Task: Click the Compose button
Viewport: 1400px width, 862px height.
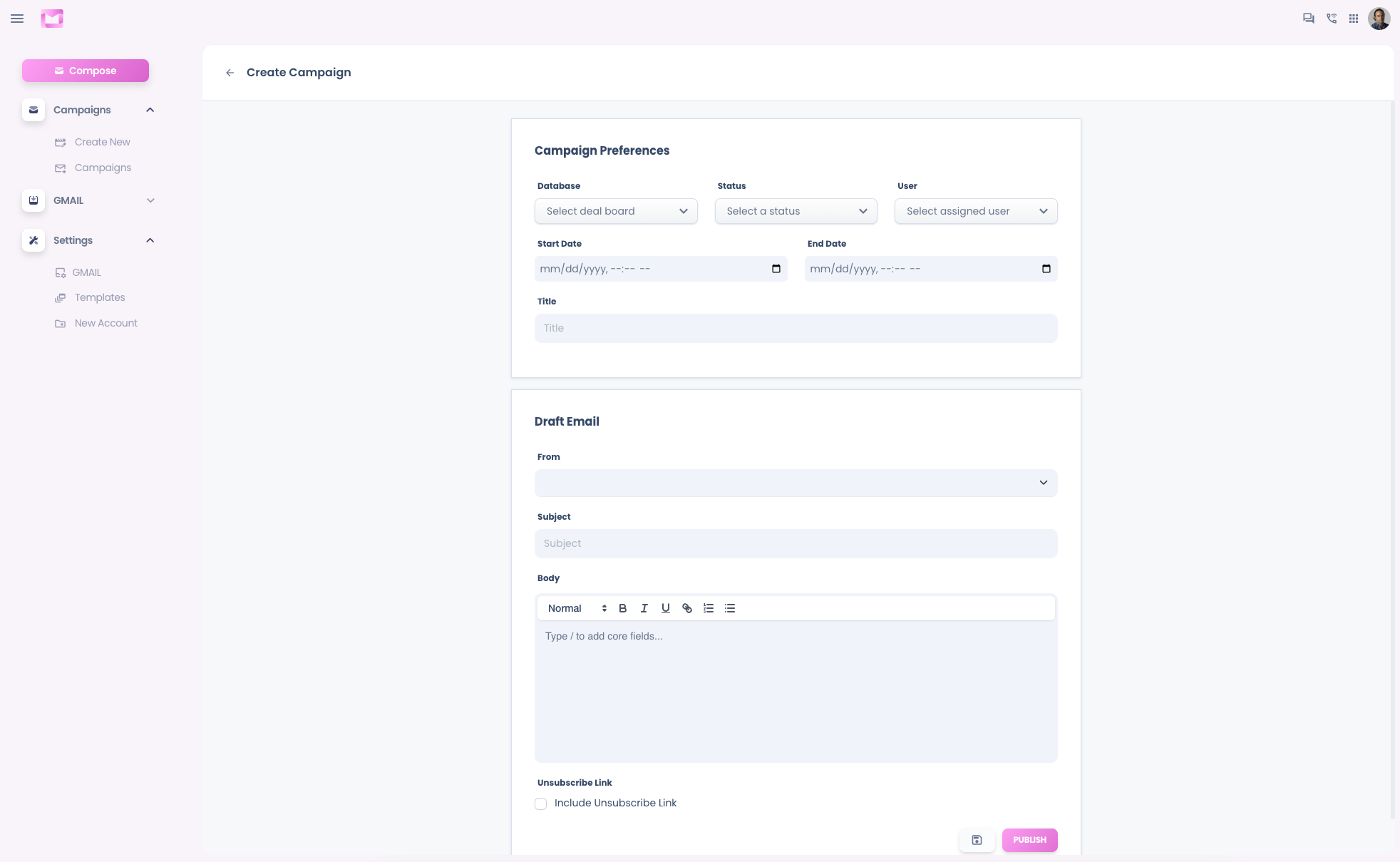Action: [86, 71]
